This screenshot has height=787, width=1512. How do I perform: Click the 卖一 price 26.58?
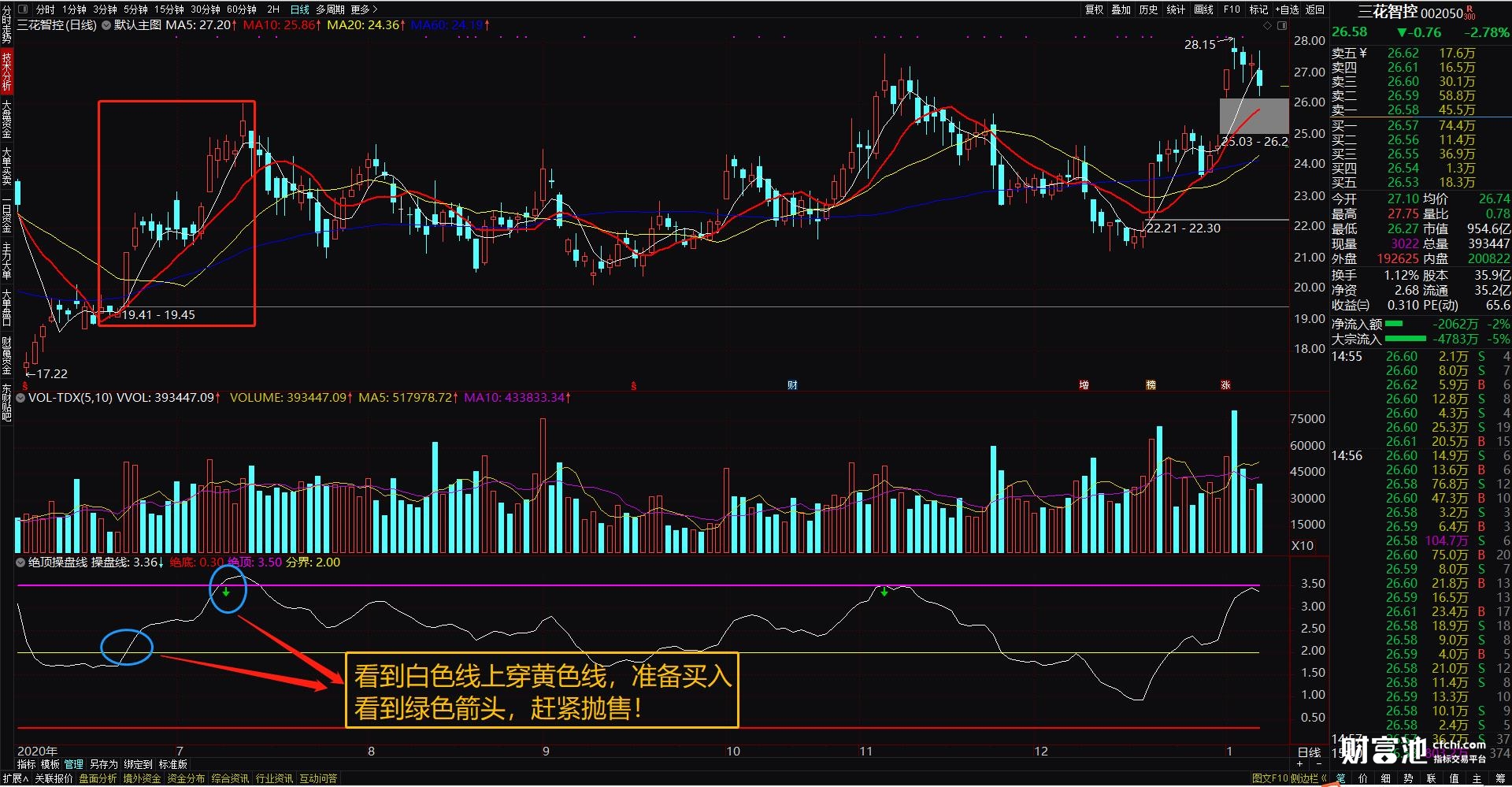pos(1403,110)
